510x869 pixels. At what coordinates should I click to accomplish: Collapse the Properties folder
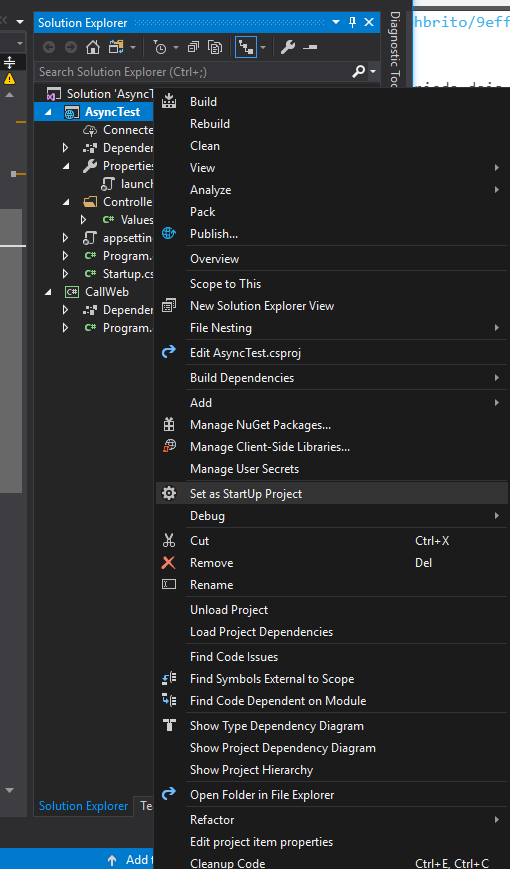(65, 166)
